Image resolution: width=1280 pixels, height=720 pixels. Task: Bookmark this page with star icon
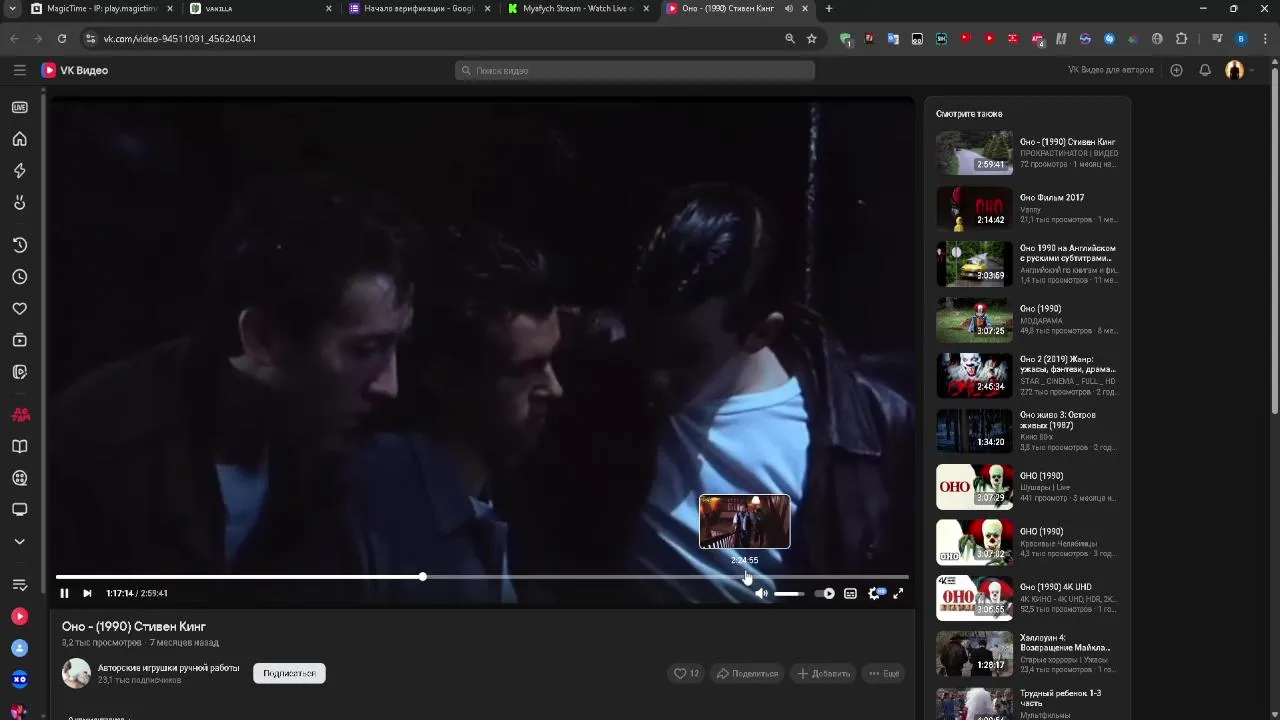pos(812,39)
